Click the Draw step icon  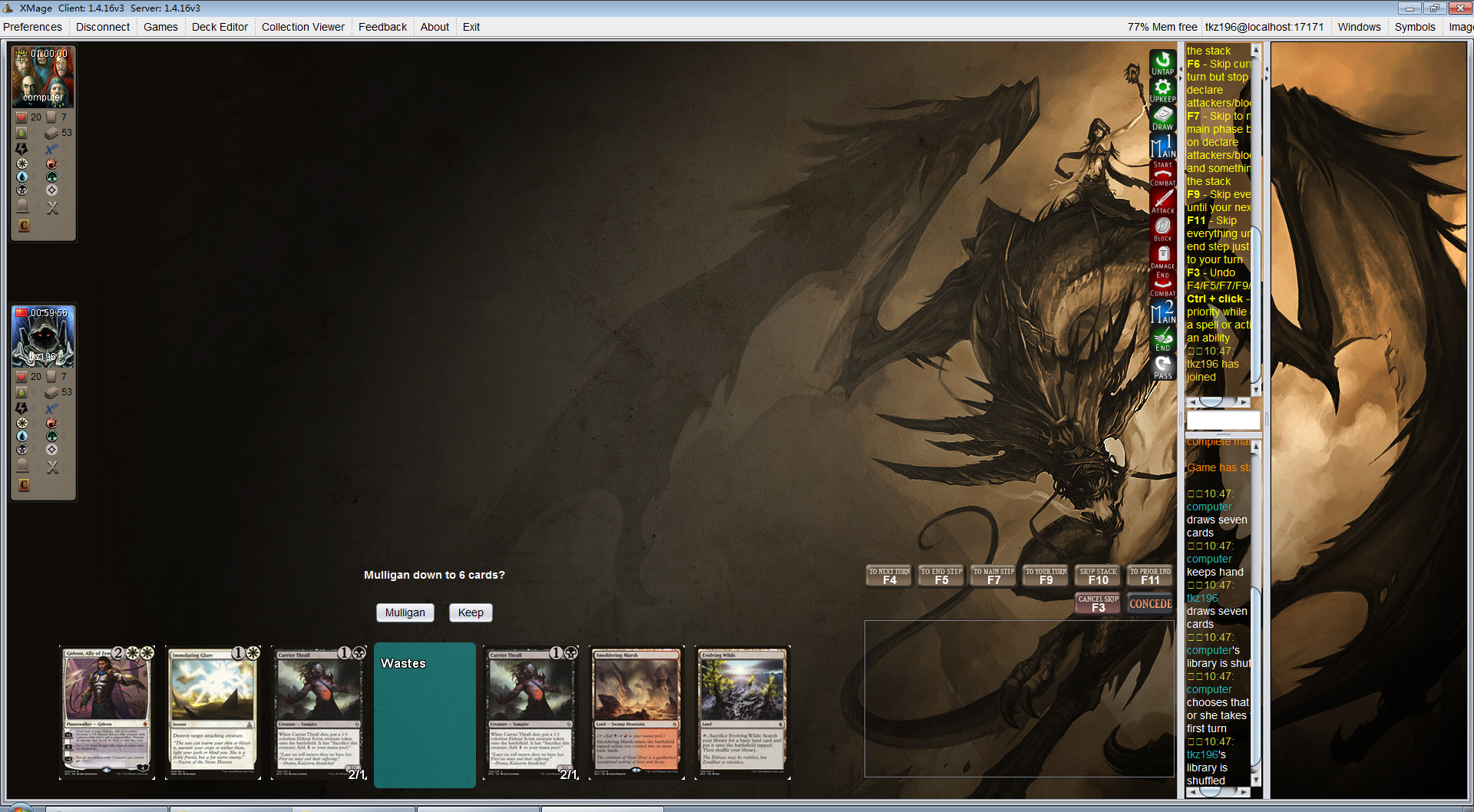1162,118
